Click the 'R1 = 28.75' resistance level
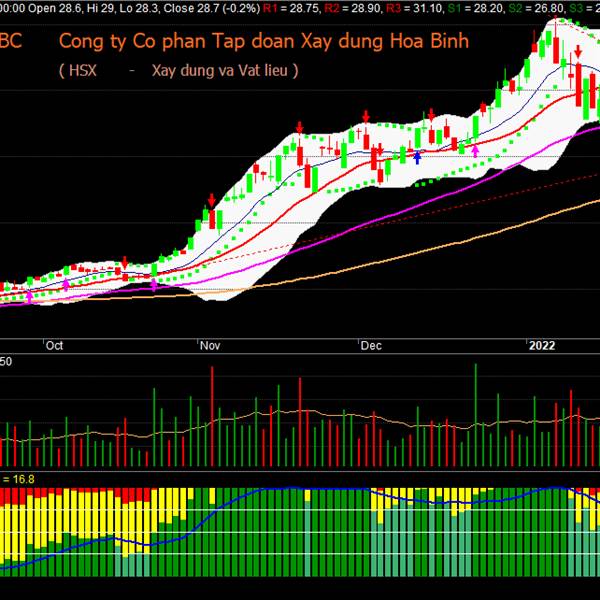The width and height of the screenshot is (600, 600). 292,8
